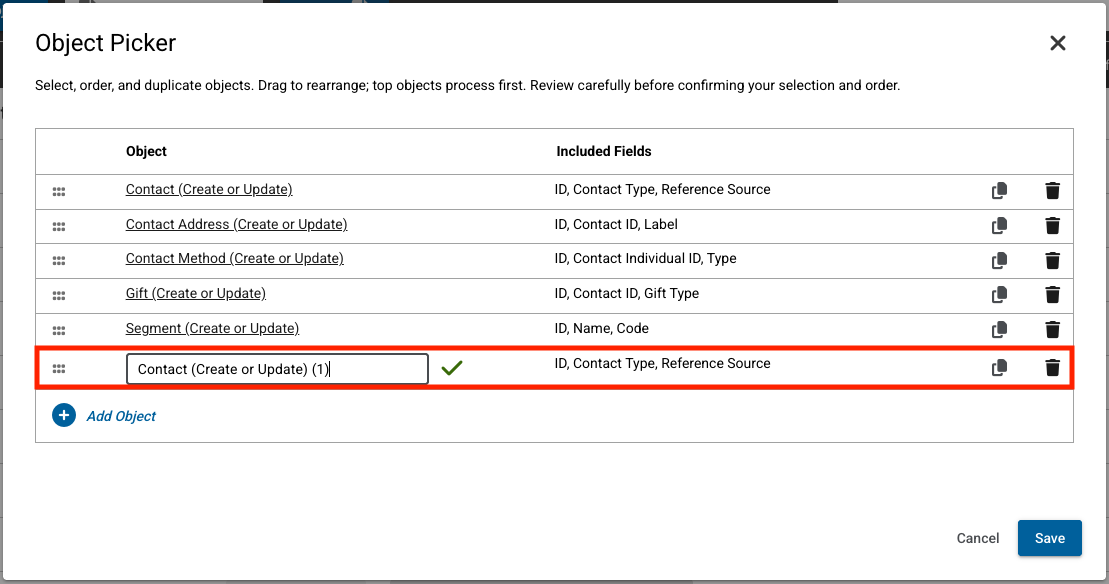Screen dimensions: 1109x584
Task: Focus the object name input field
Action: click(x=277, y=369)
